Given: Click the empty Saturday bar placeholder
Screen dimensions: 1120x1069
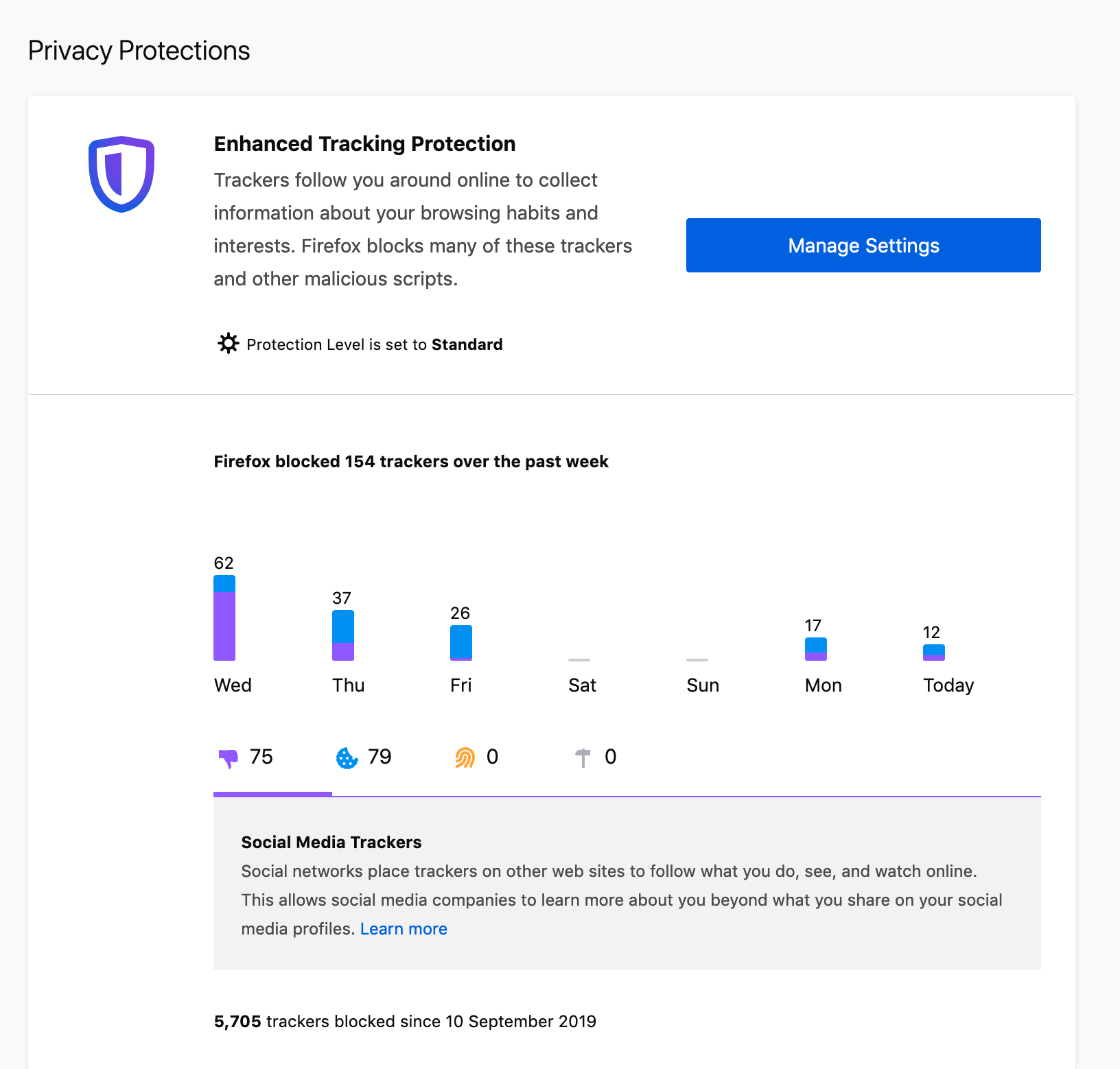Looking at the screenshot, I should coord(579,660).
